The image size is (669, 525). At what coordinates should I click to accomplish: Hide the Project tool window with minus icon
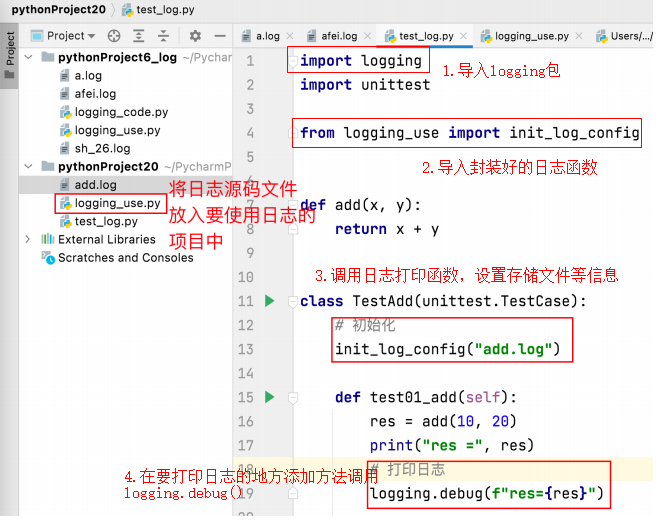(x=219, y=36)
